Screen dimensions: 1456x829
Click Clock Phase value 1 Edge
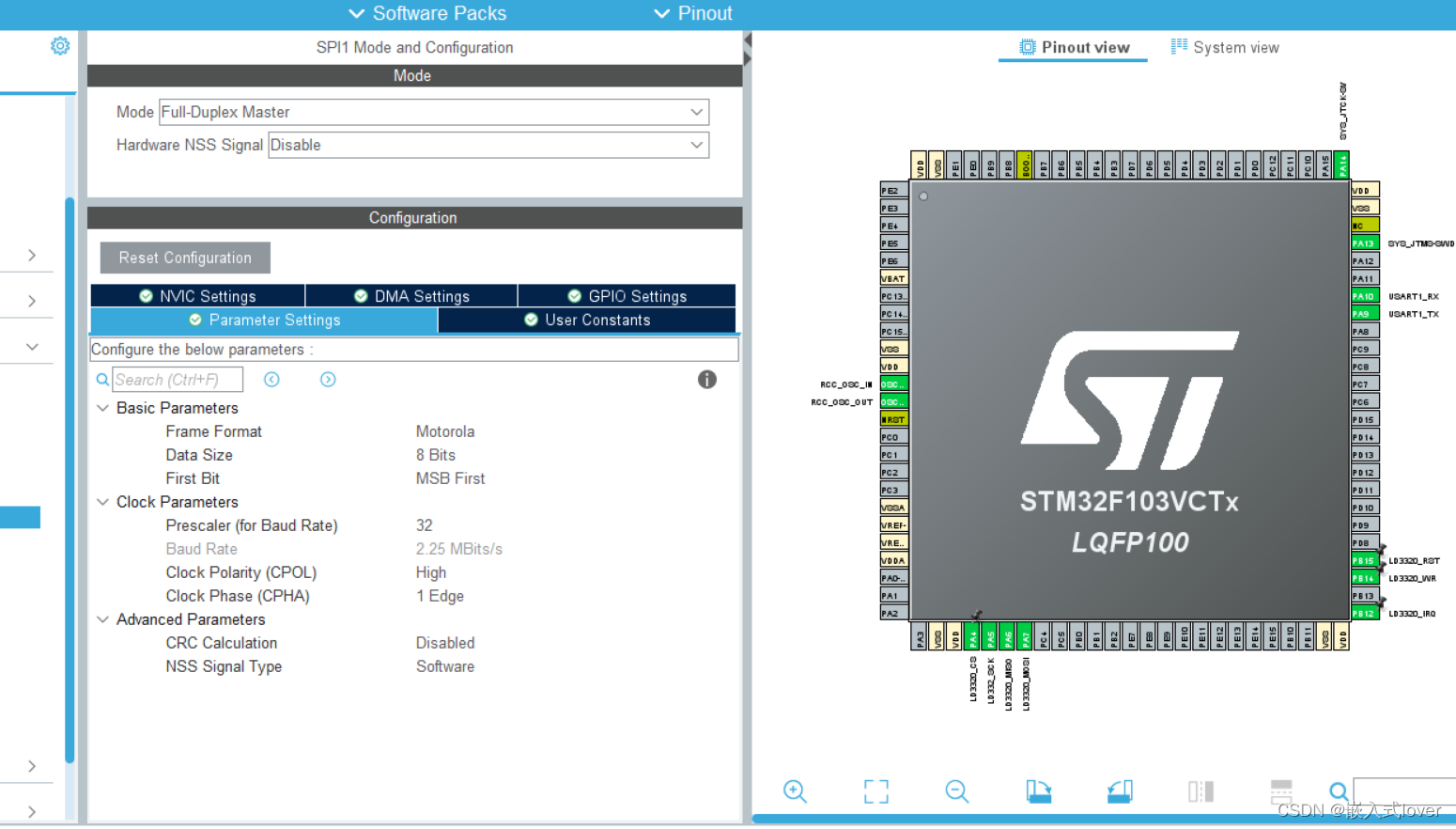(x=440, y=596)
